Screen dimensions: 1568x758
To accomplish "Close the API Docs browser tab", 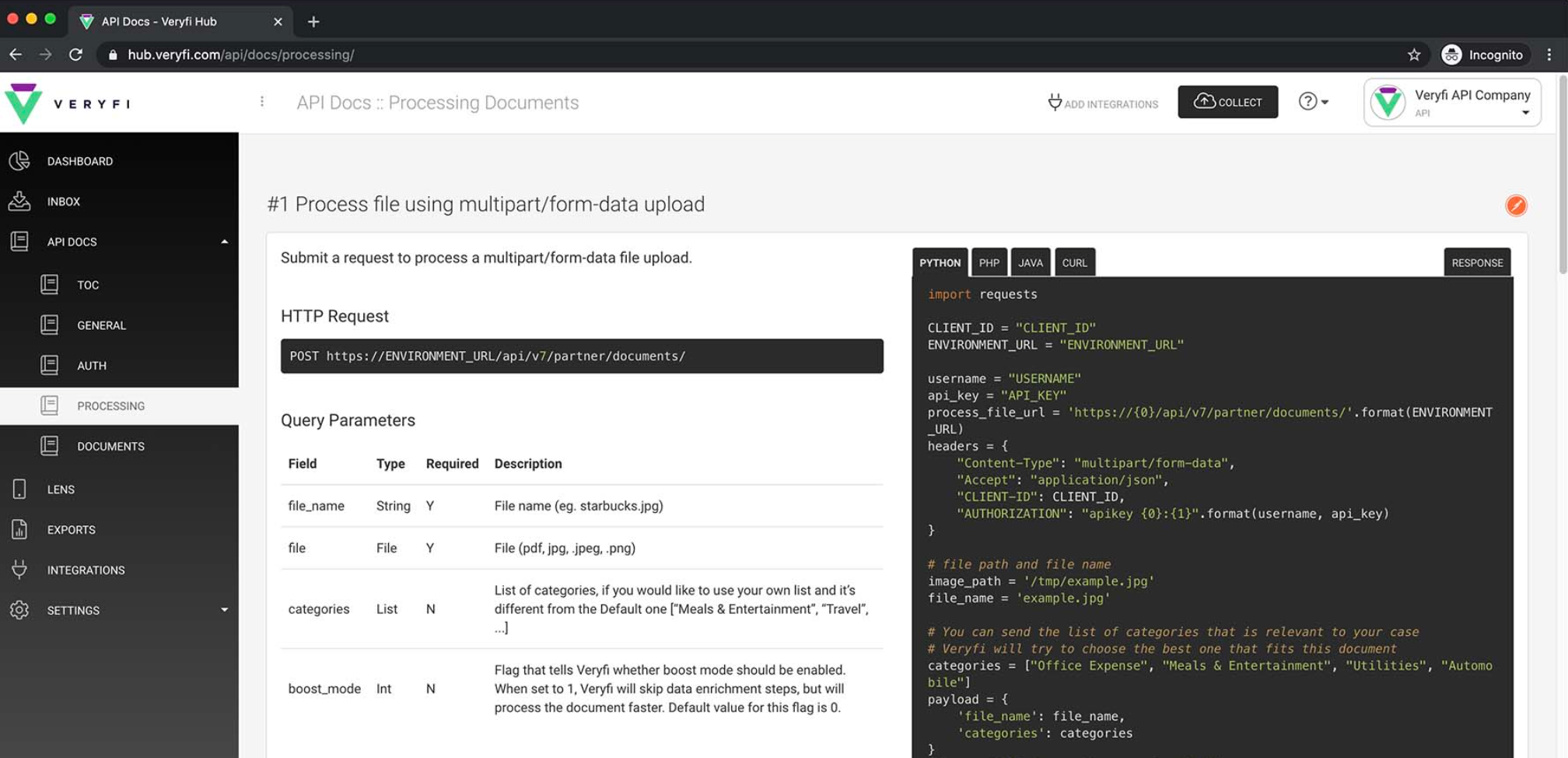I will tap(278, 22).
